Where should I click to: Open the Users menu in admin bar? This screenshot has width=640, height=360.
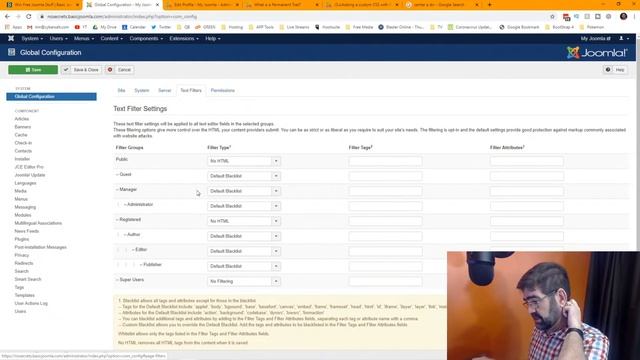[x=58, y=38]
